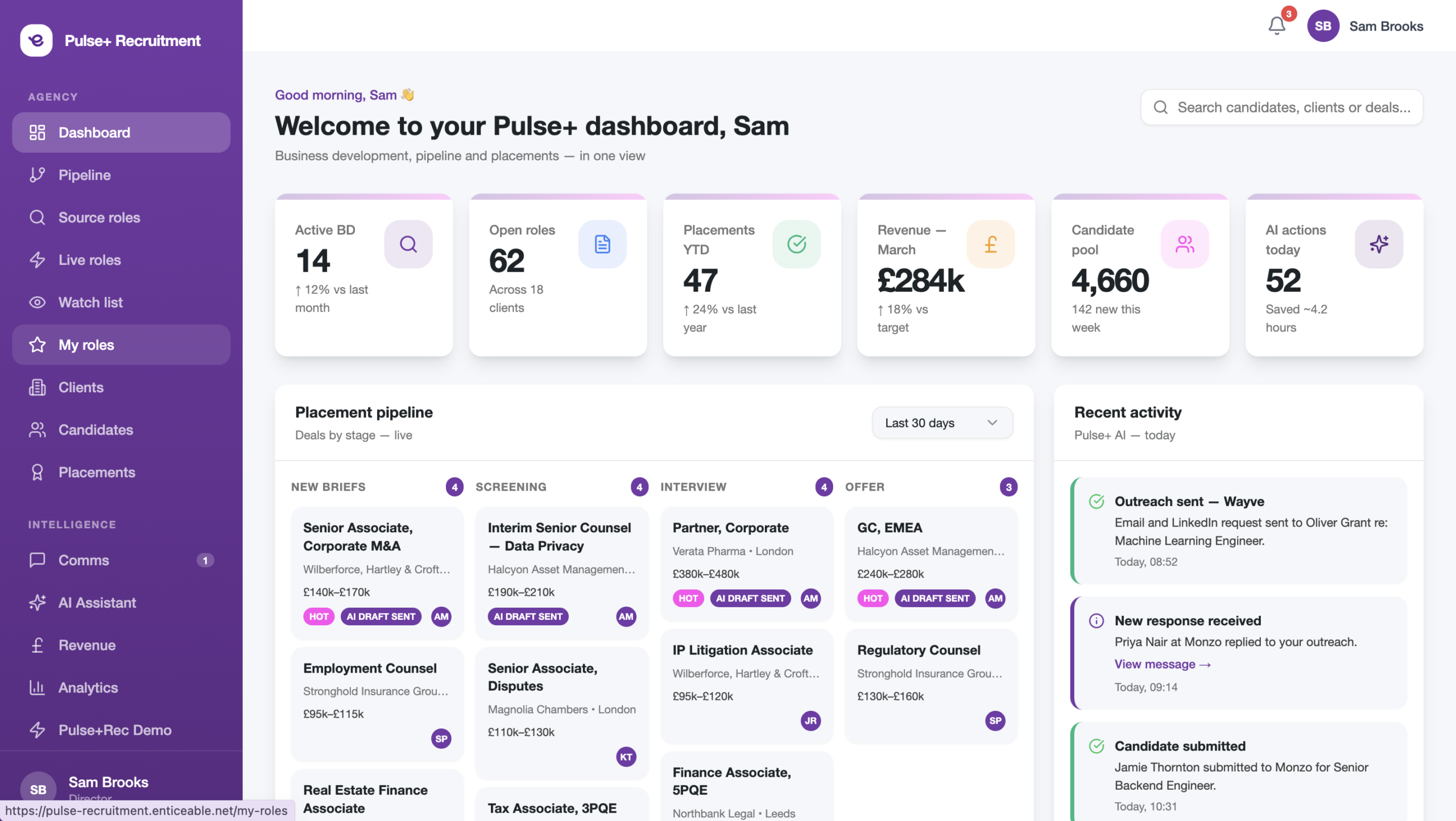Open the Last 30 days dropdown
The width and height of the screenshot is (1456, 821).
(942, 423)
